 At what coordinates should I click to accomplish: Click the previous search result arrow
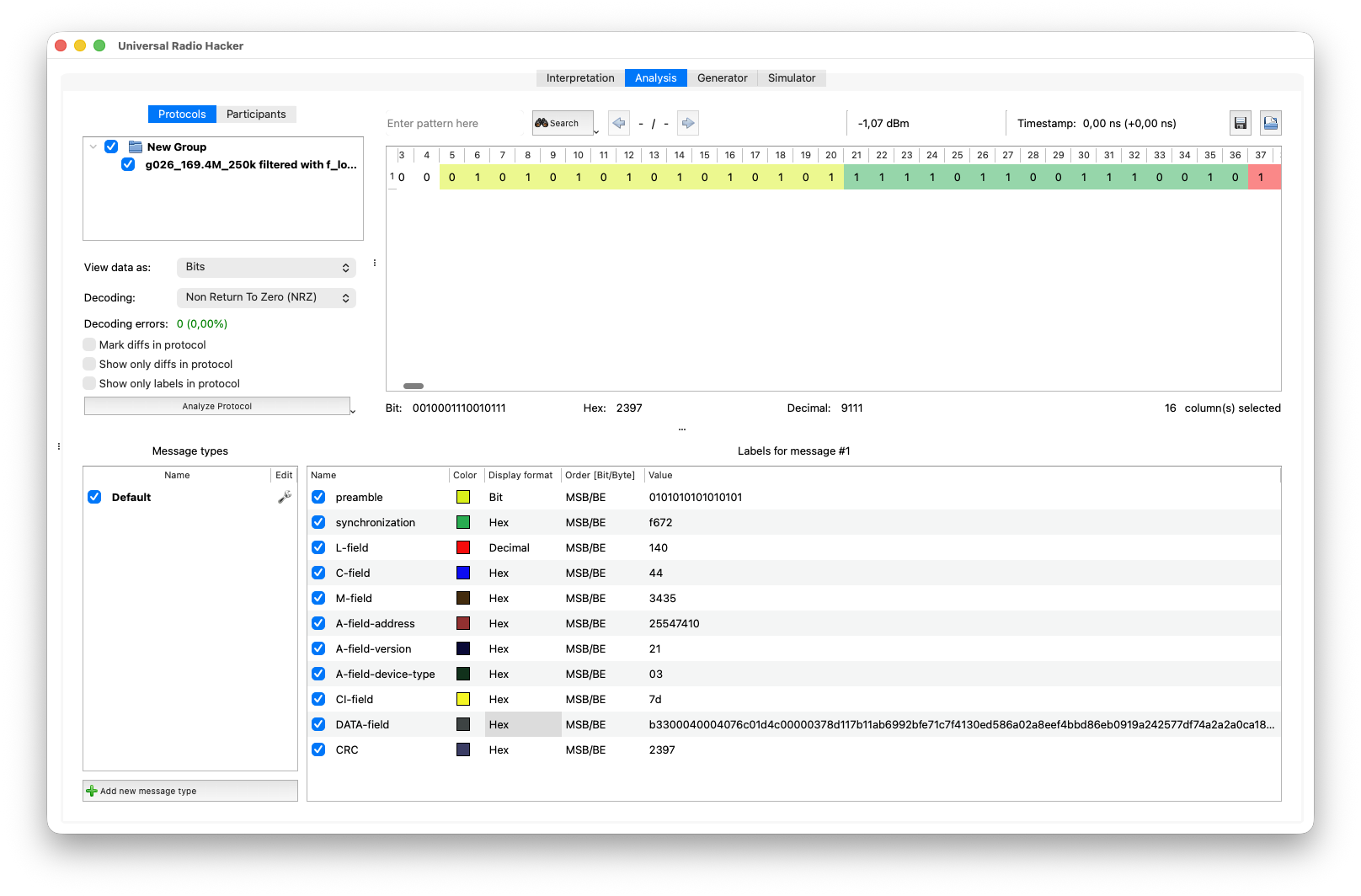click(619, 123)
